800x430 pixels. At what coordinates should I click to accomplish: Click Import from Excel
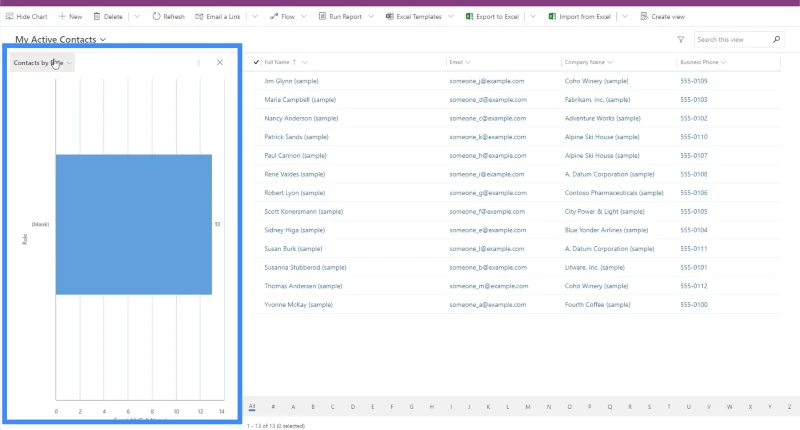click(579, 16)
